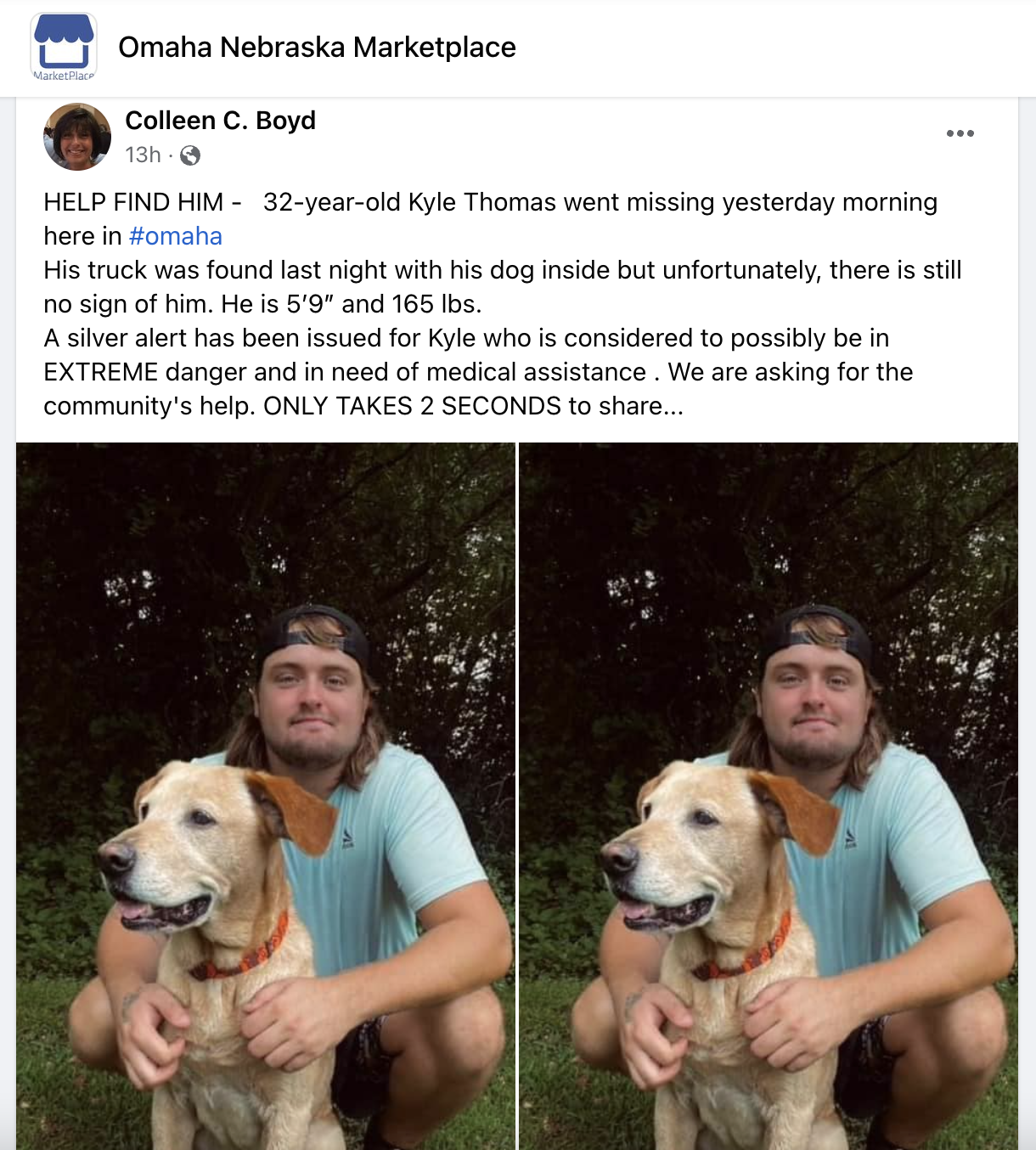The height and width of the screenshot is (1150, 1036).
Task: Open the #omaha hashtag
Action: [175, 236]
